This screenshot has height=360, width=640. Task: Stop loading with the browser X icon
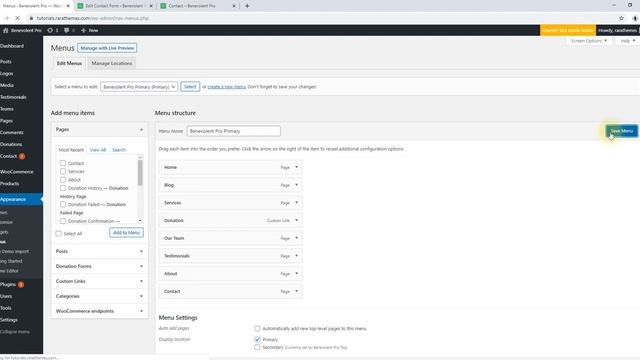[17, 18]
